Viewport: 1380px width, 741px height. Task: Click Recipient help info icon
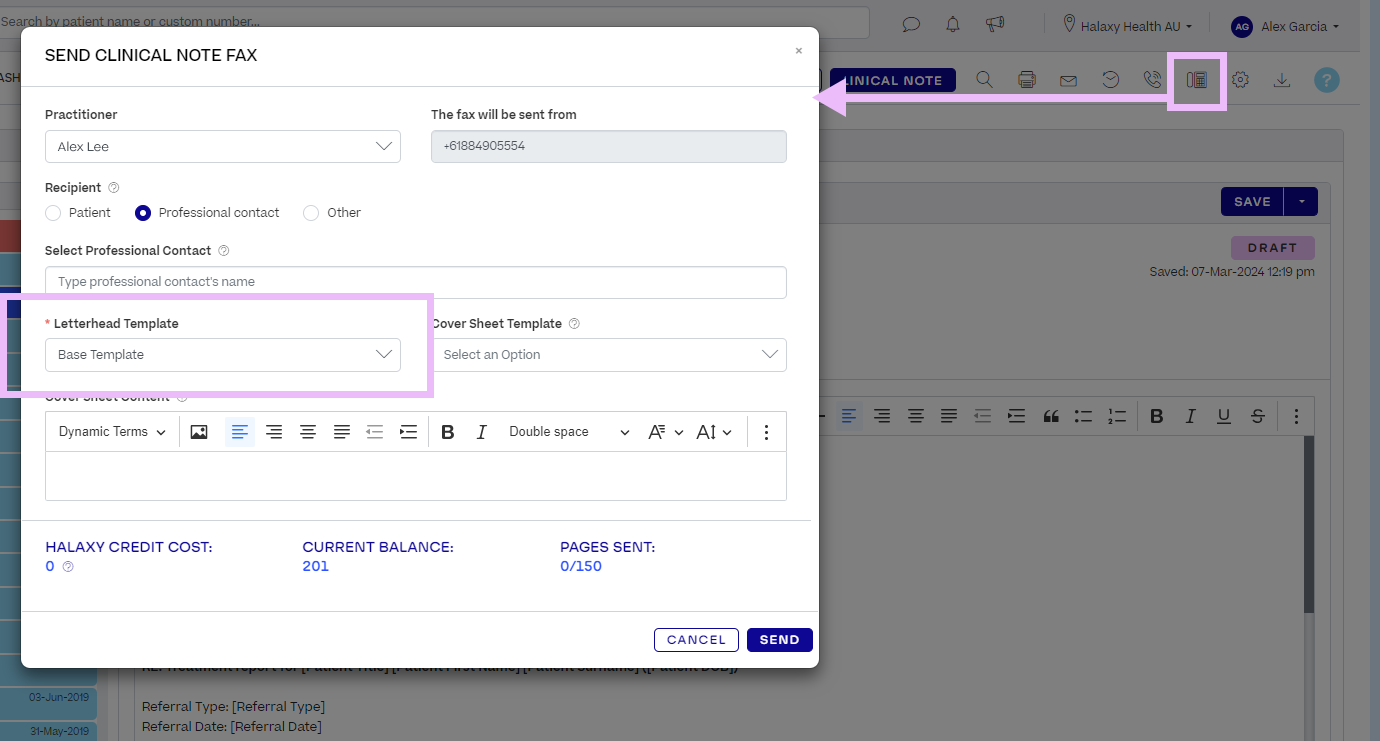click(113, 188)
